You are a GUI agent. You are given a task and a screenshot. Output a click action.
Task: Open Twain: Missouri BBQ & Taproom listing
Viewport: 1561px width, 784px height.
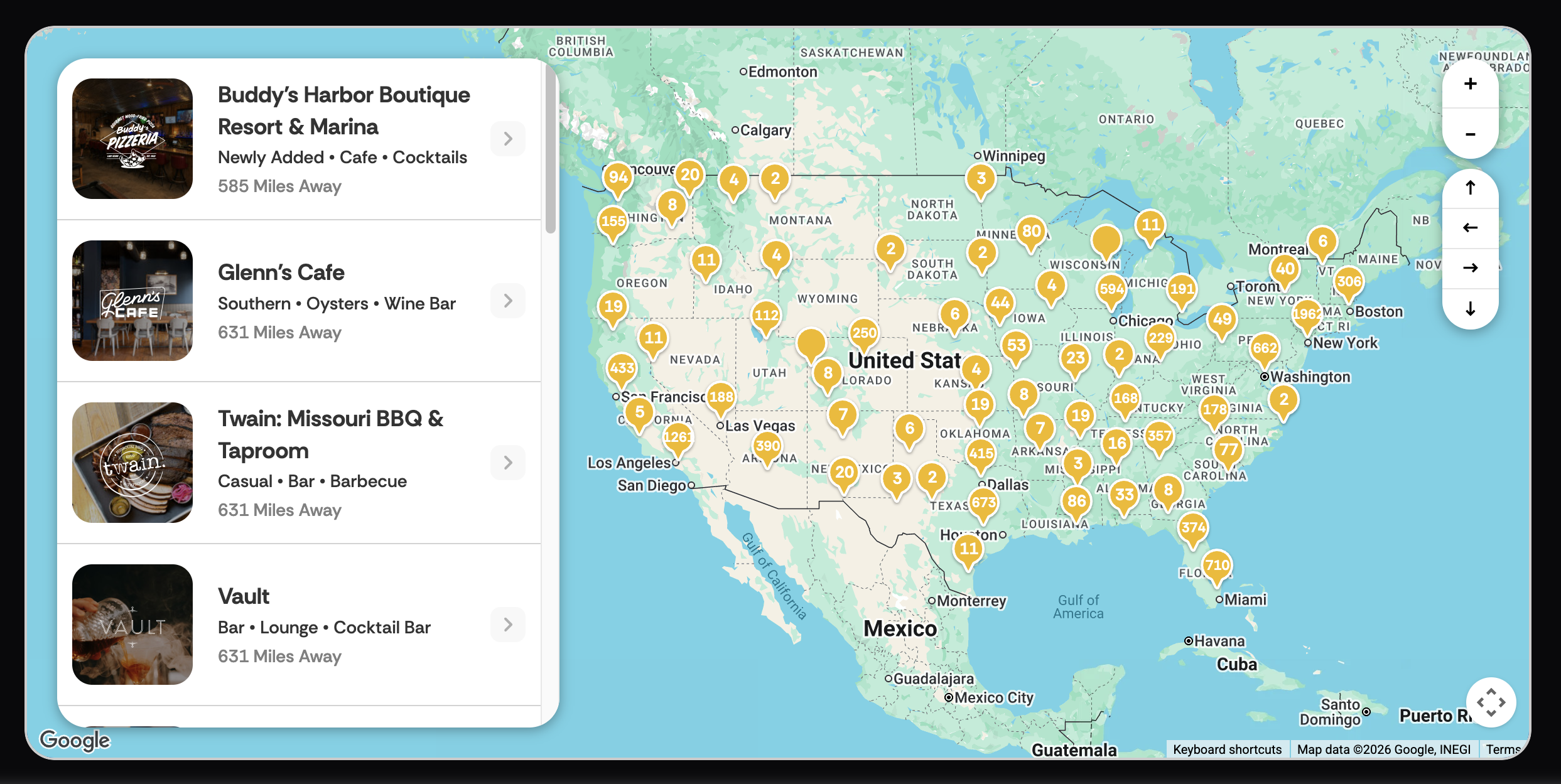[x=299, y=463]
